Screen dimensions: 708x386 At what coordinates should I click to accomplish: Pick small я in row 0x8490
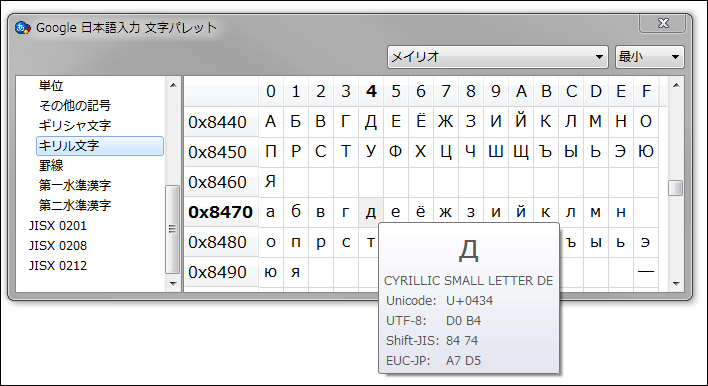(x=296, y=272)
